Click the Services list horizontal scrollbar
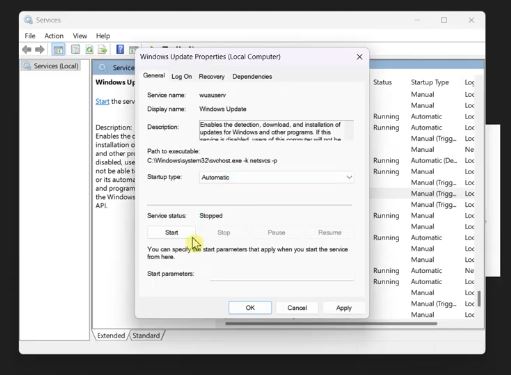This screenshot has height=375, width=511. pos(331,323)
